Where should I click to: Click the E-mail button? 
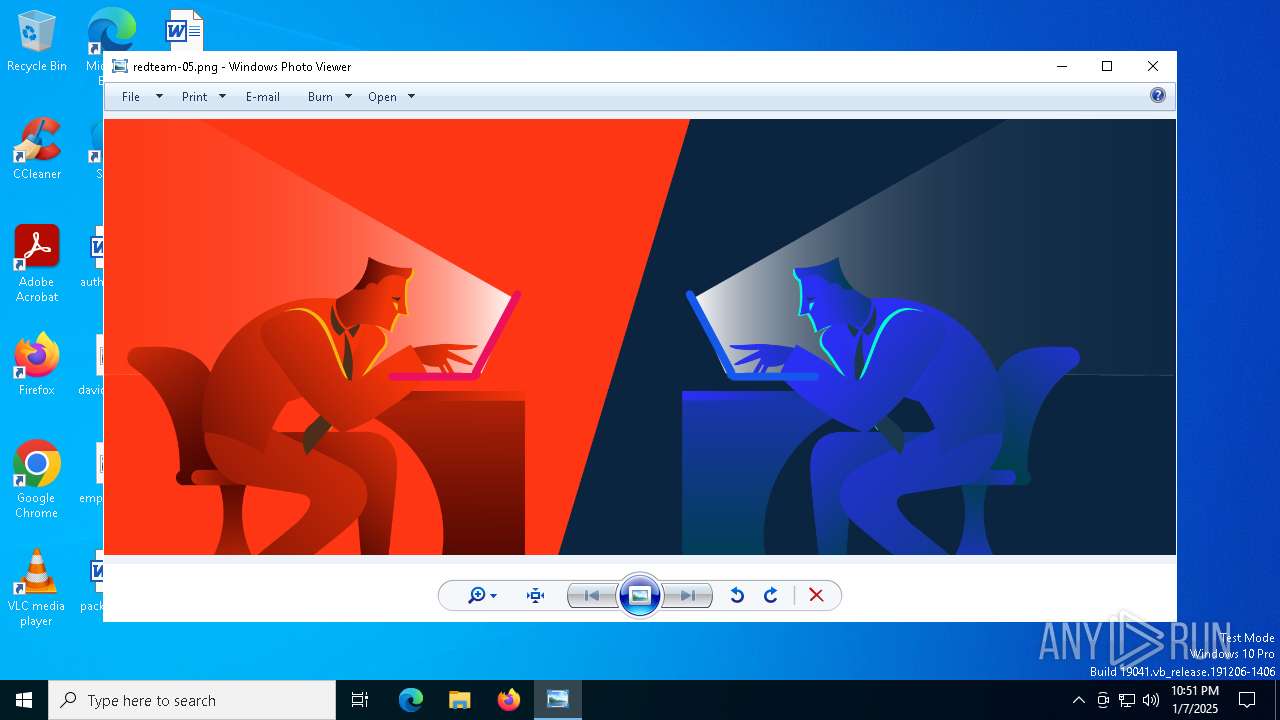pyautogui.click(x=263, y=97)
